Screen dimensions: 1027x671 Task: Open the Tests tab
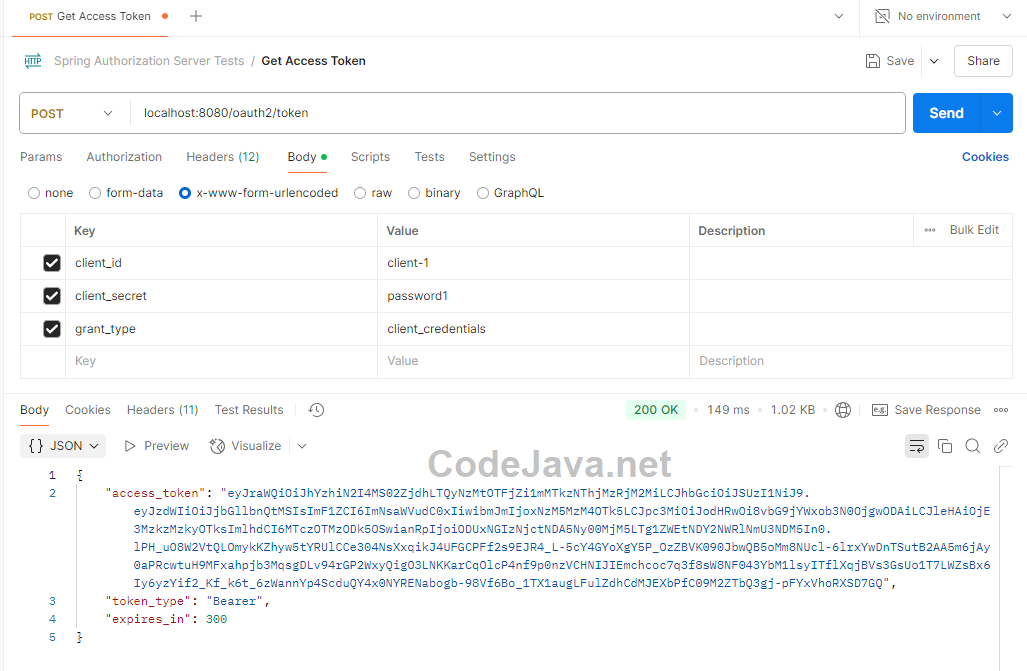(x=430, y=157)
